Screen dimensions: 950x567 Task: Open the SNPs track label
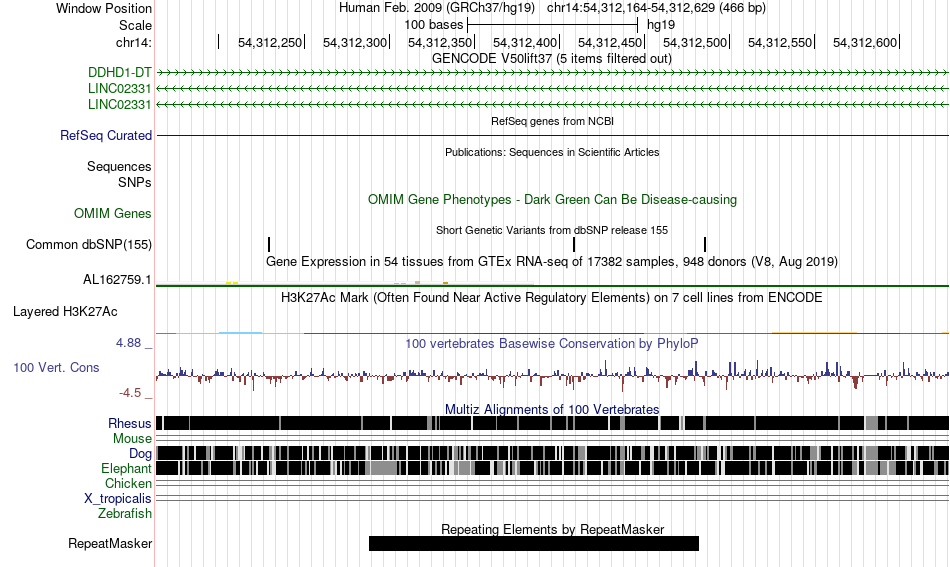(135, 182)
